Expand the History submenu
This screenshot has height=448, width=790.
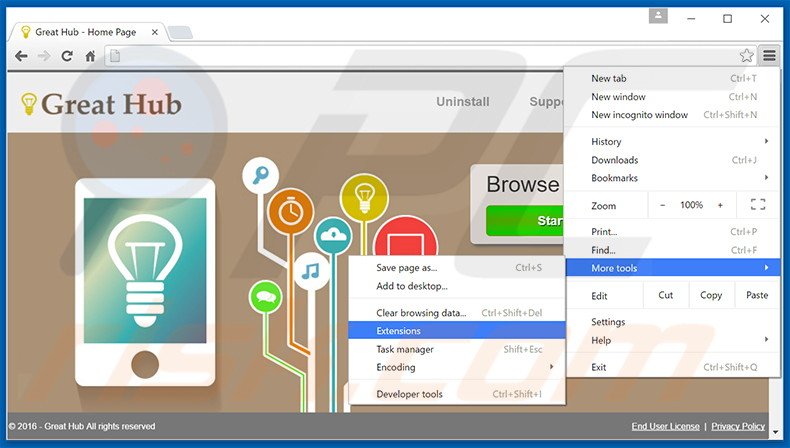[x=673, y=142]
